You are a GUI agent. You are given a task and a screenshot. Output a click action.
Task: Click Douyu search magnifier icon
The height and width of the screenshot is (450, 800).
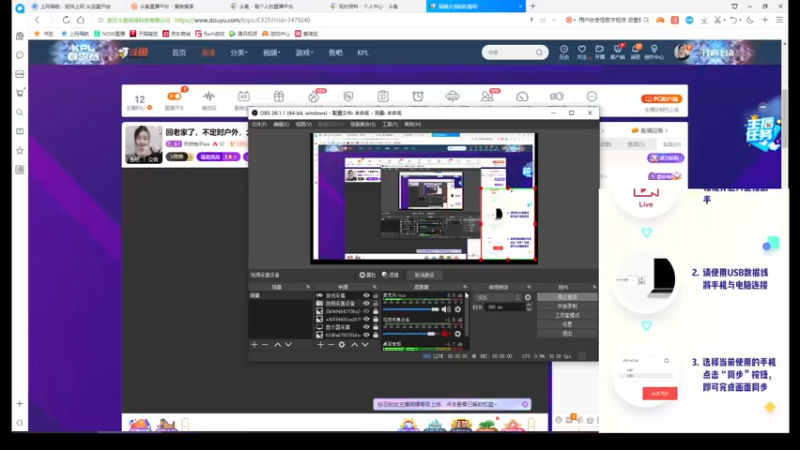[539, 53]
